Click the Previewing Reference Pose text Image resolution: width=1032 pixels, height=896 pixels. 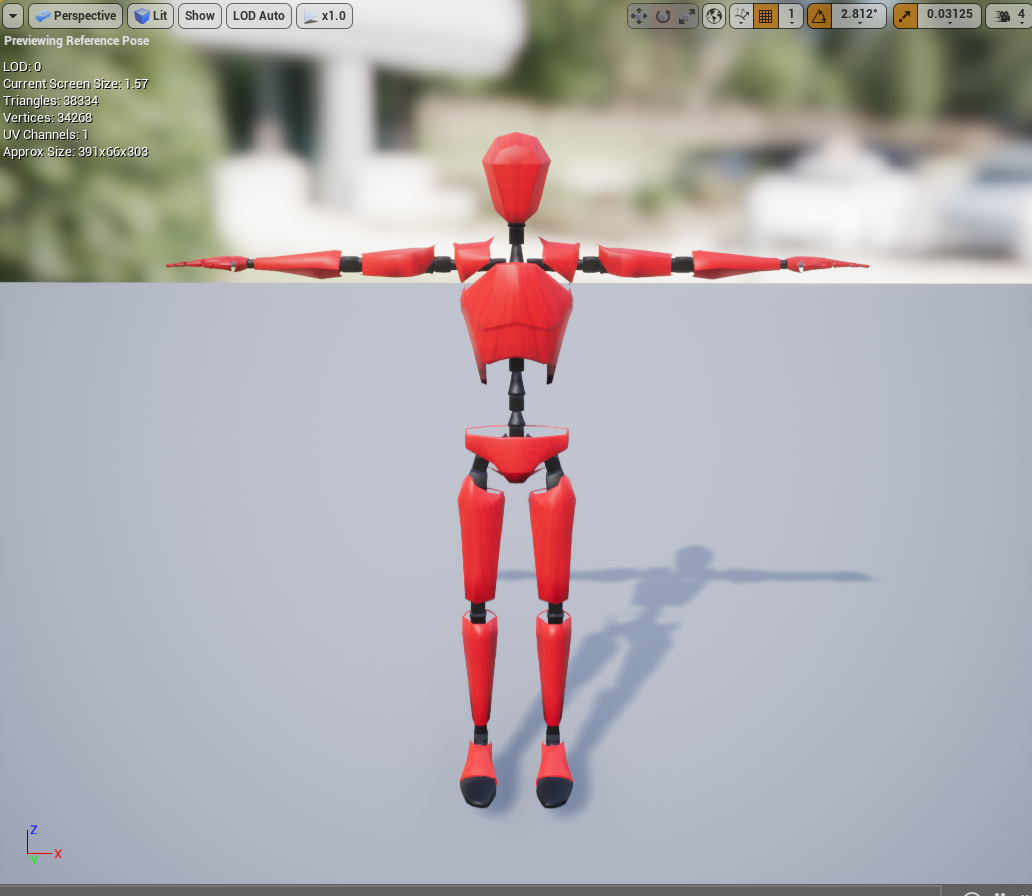pos(76,41)
